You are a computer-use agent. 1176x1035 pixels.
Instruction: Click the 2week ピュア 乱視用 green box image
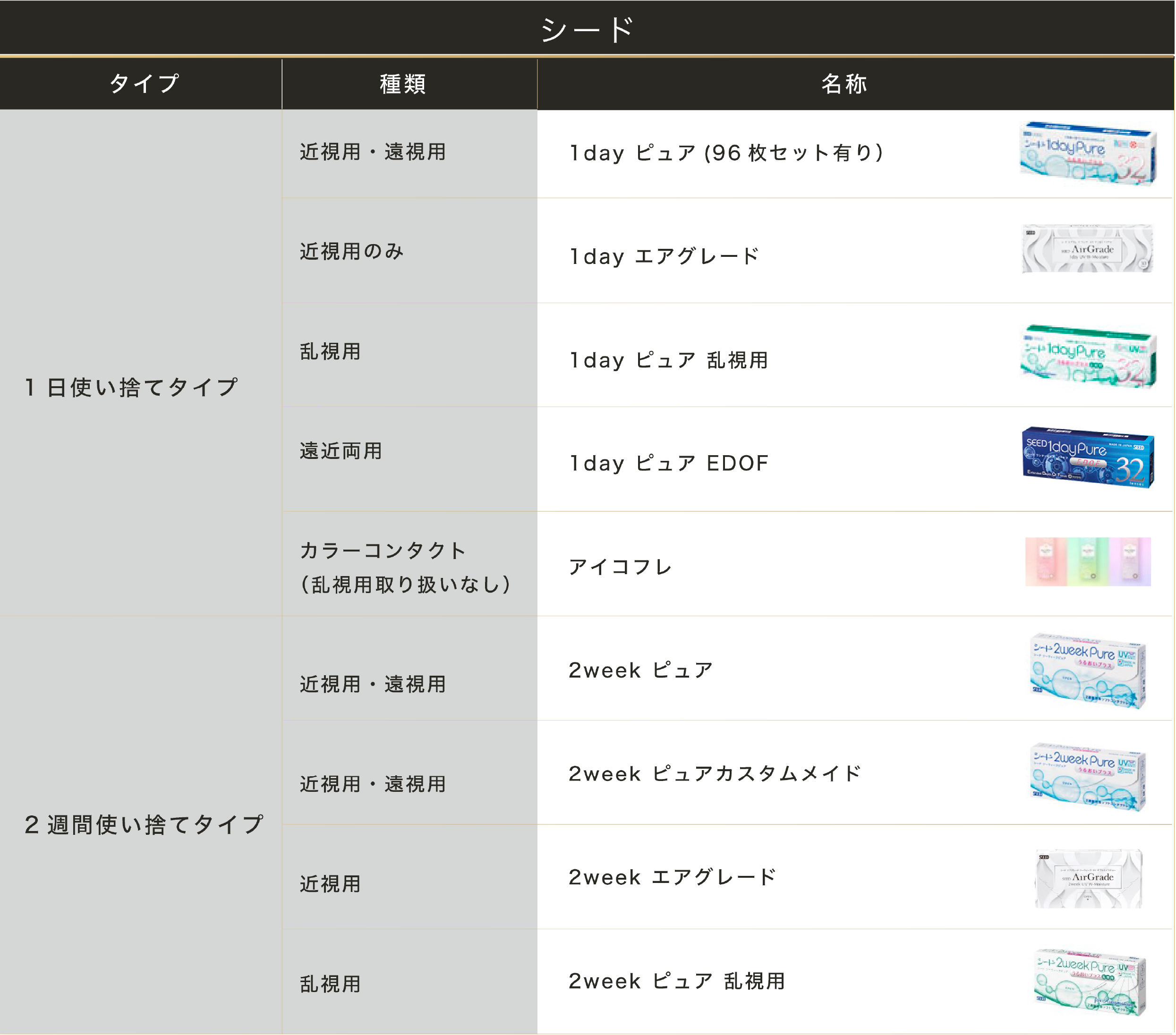1090,982
